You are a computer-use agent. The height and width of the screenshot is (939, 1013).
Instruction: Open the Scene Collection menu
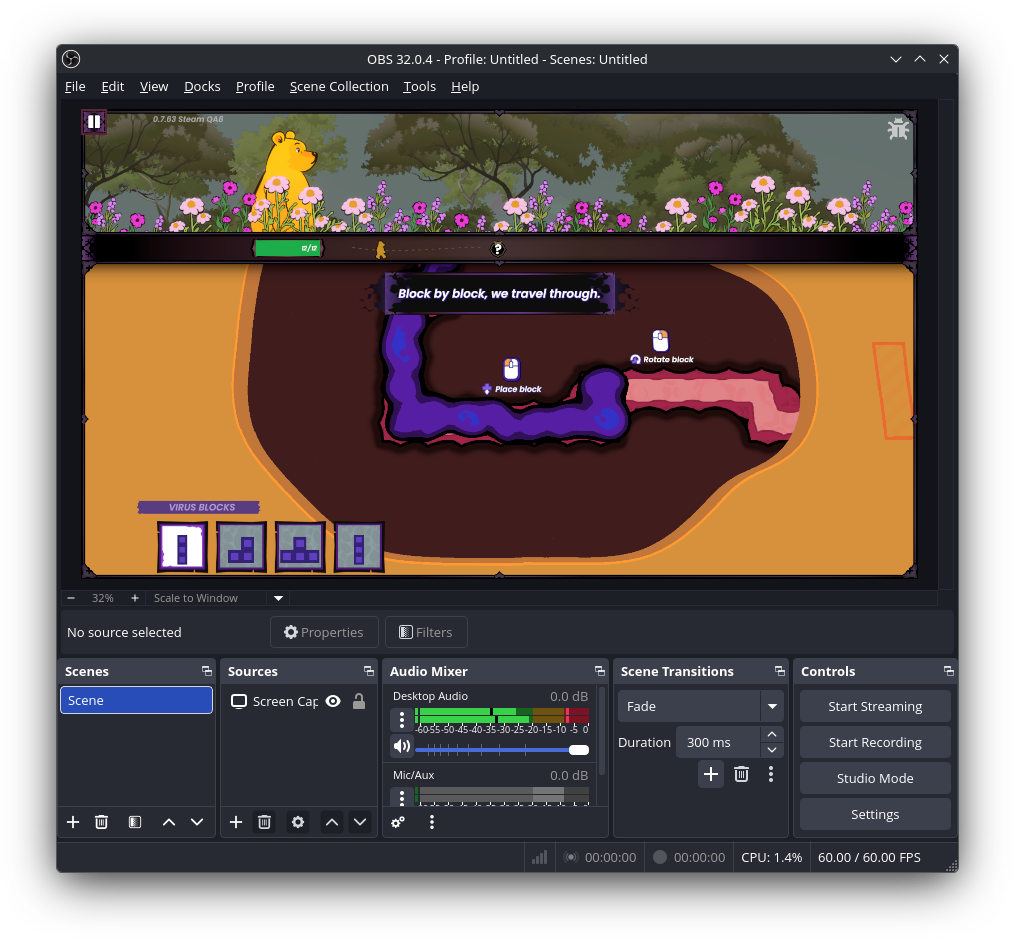(x=339, y=86)
